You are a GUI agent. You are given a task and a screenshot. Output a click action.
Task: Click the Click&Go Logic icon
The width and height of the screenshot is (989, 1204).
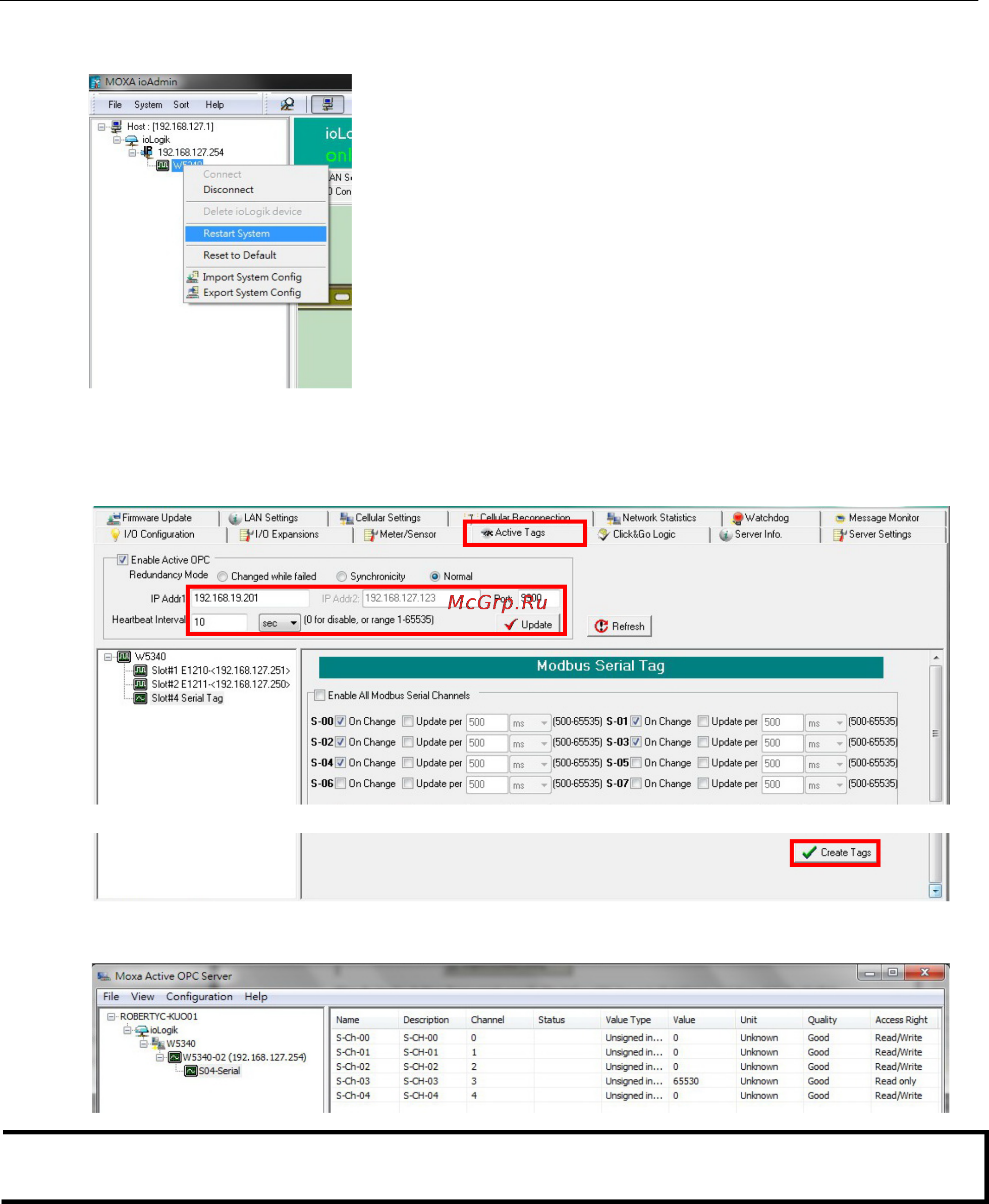pyautogui.click(x=604, y=534)
